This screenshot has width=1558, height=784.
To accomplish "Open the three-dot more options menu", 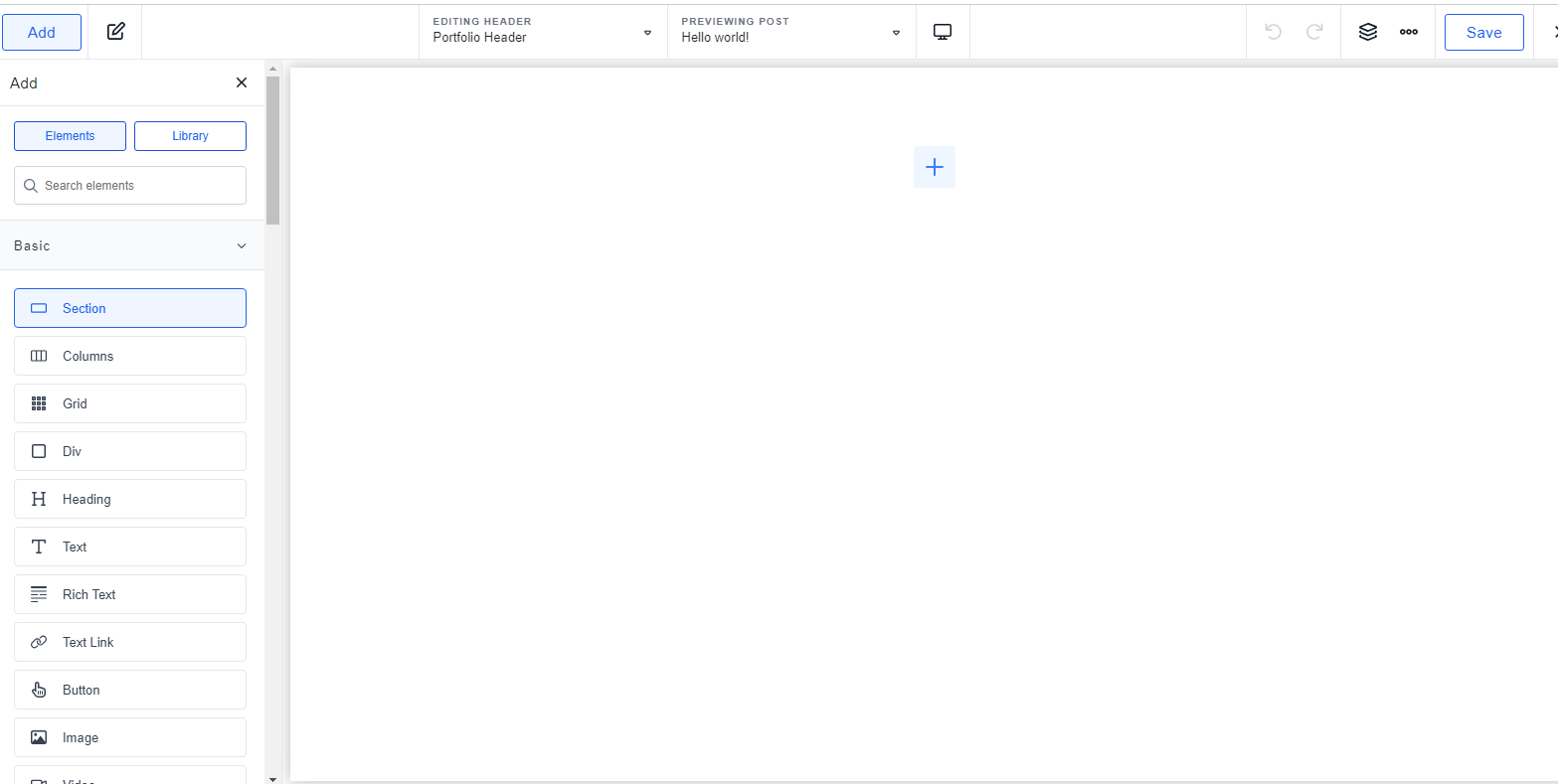I will [x=1409, y=32].
